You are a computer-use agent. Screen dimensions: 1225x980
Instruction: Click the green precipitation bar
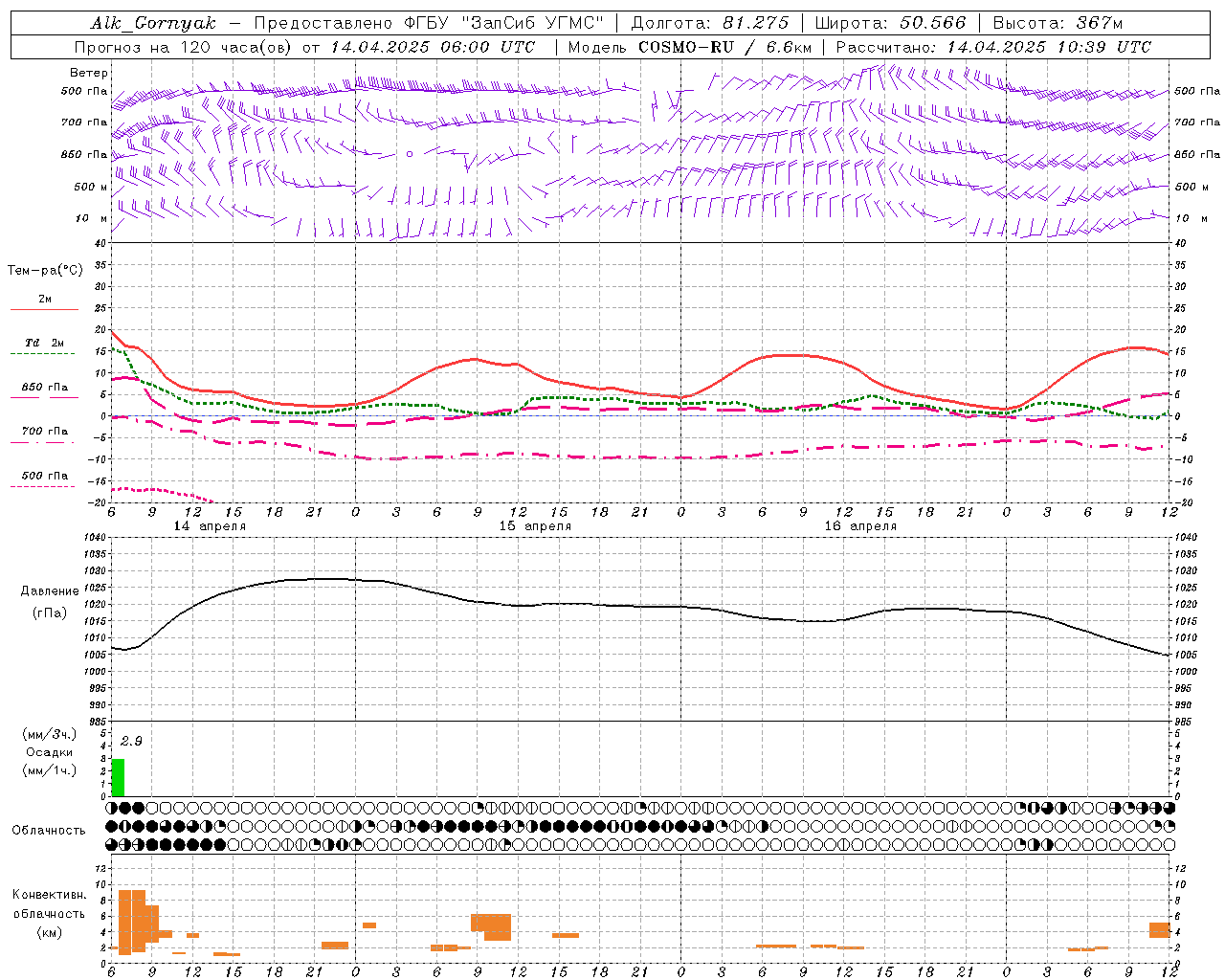click(x=118, y=777)
